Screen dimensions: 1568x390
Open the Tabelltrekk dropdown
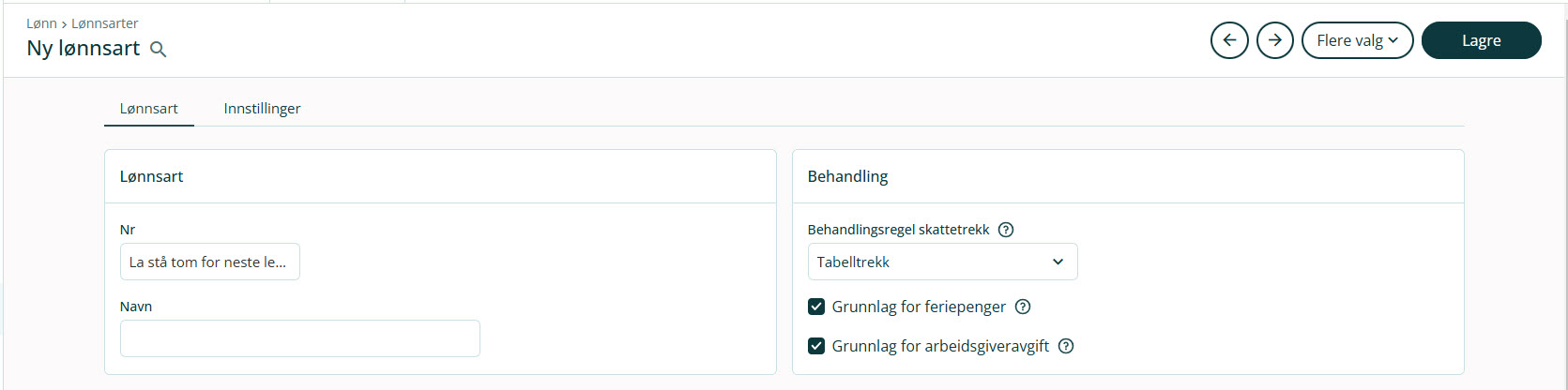942,262
